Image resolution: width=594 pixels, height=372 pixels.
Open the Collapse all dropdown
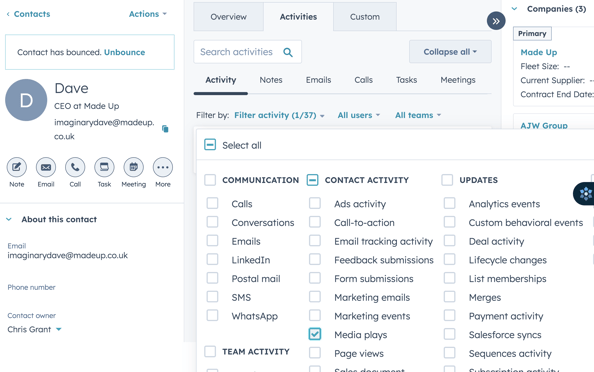tap(450, 52)
